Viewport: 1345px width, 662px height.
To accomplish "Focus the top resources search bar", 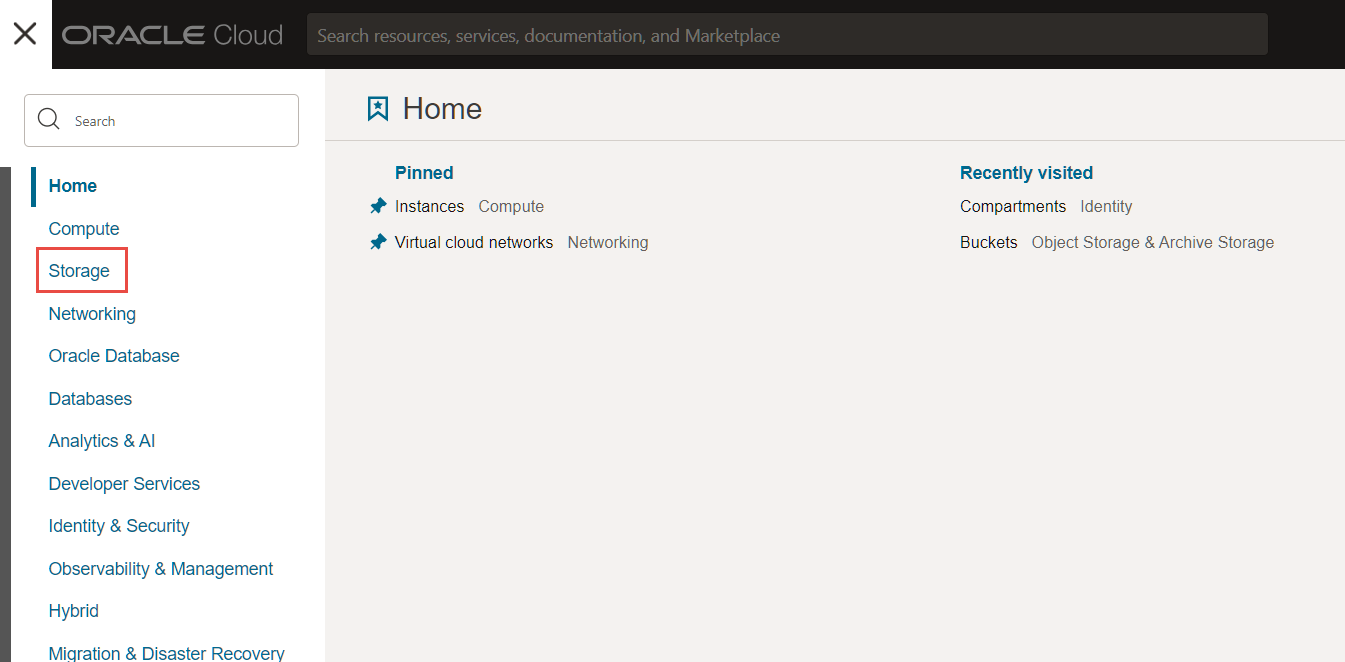I will coord(787,35).
